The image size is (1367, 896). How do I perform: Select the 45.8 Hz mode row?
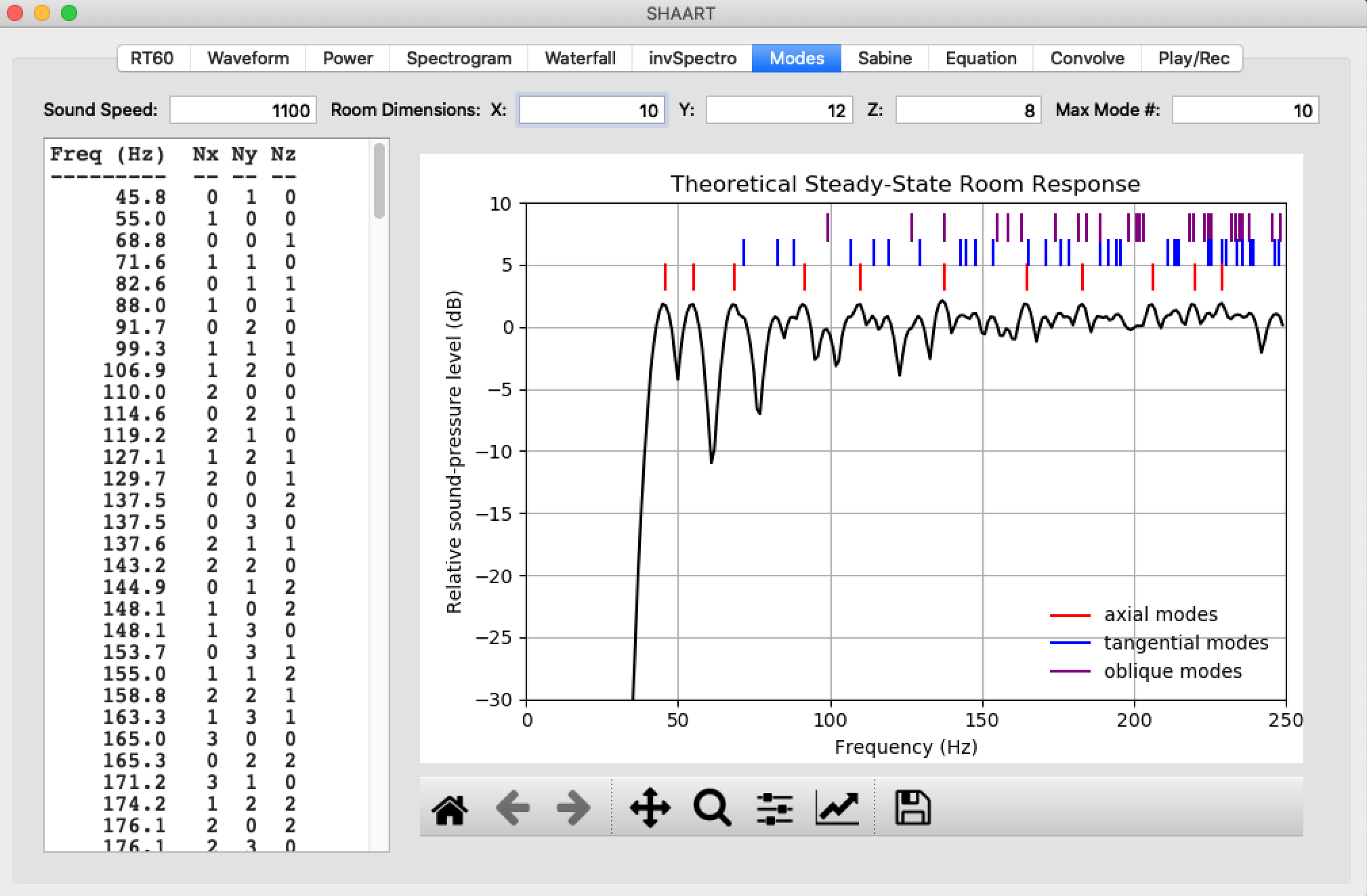[x=207, y=197]
